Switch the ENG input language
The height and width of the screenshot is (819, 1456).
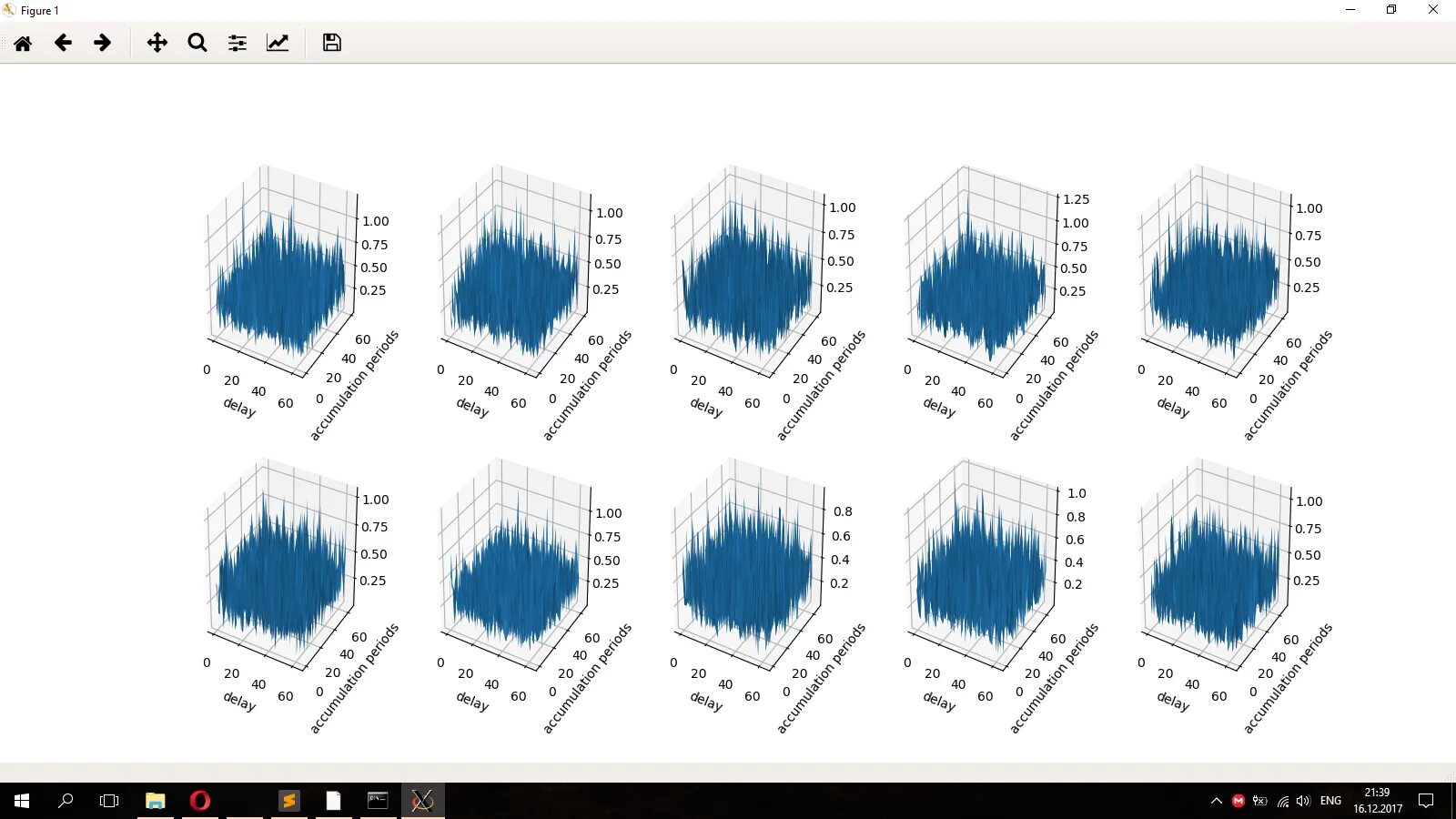click(1330, 801)
